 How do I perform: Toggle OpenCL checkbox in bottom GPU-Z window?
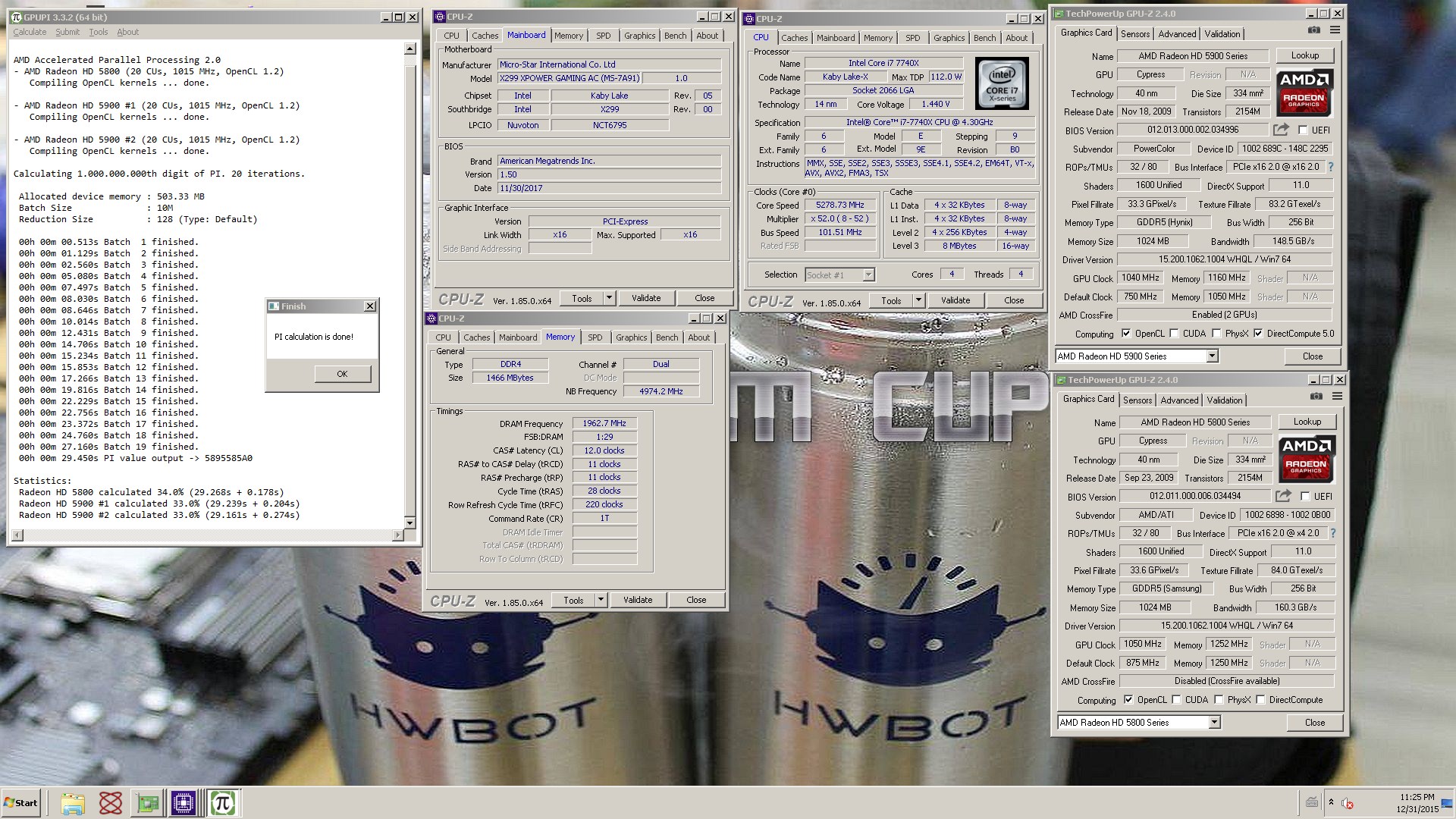(1128, 700)
